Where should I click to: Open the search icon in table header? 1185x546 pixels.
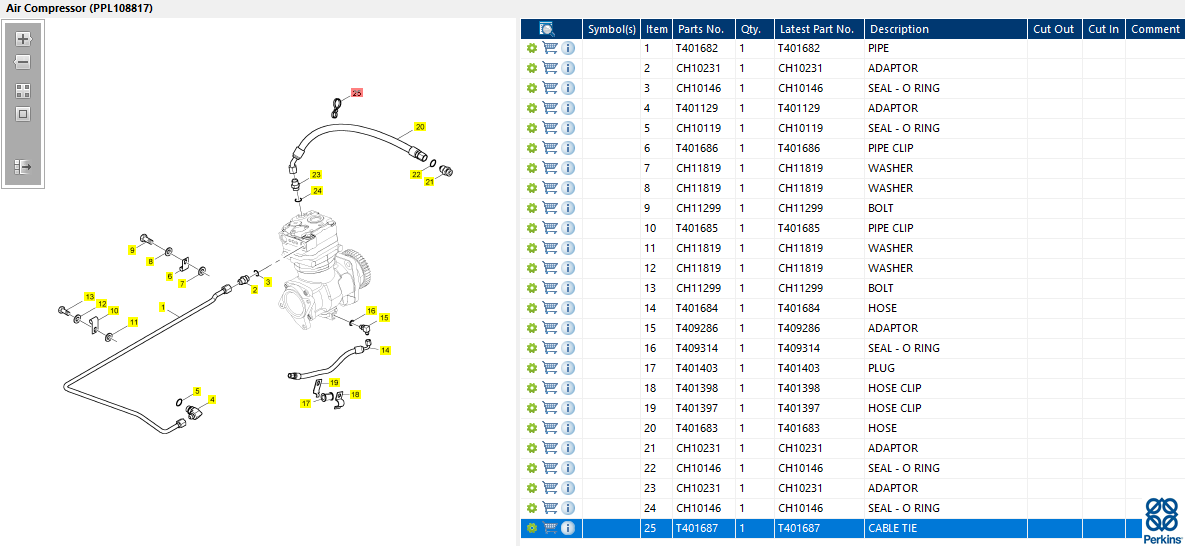pos(547,29)
